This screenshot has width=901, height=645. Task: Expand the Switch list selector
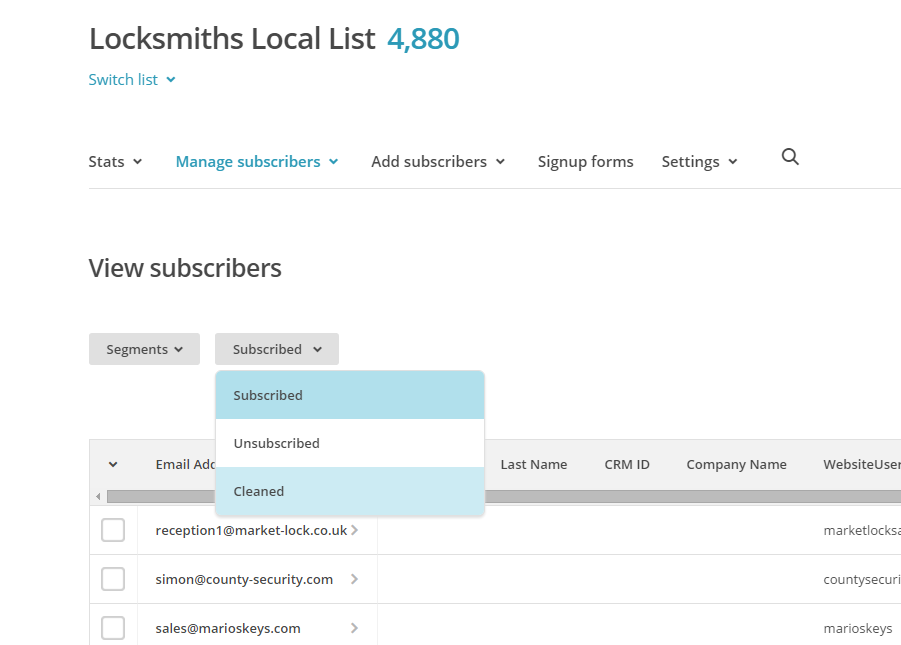click(x=132, y=80)
